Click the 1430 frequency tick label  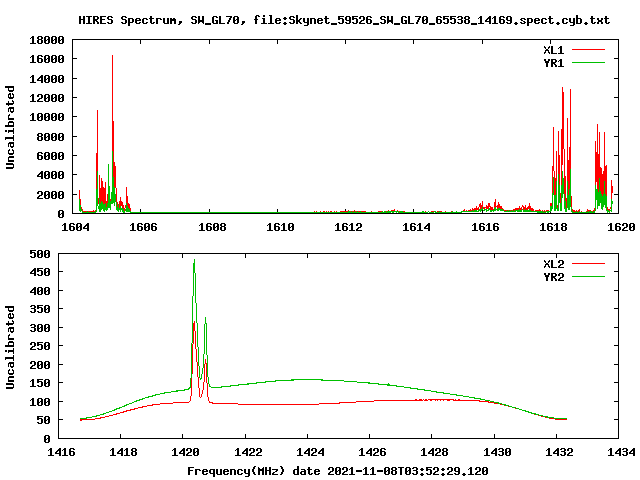[497, 452]
